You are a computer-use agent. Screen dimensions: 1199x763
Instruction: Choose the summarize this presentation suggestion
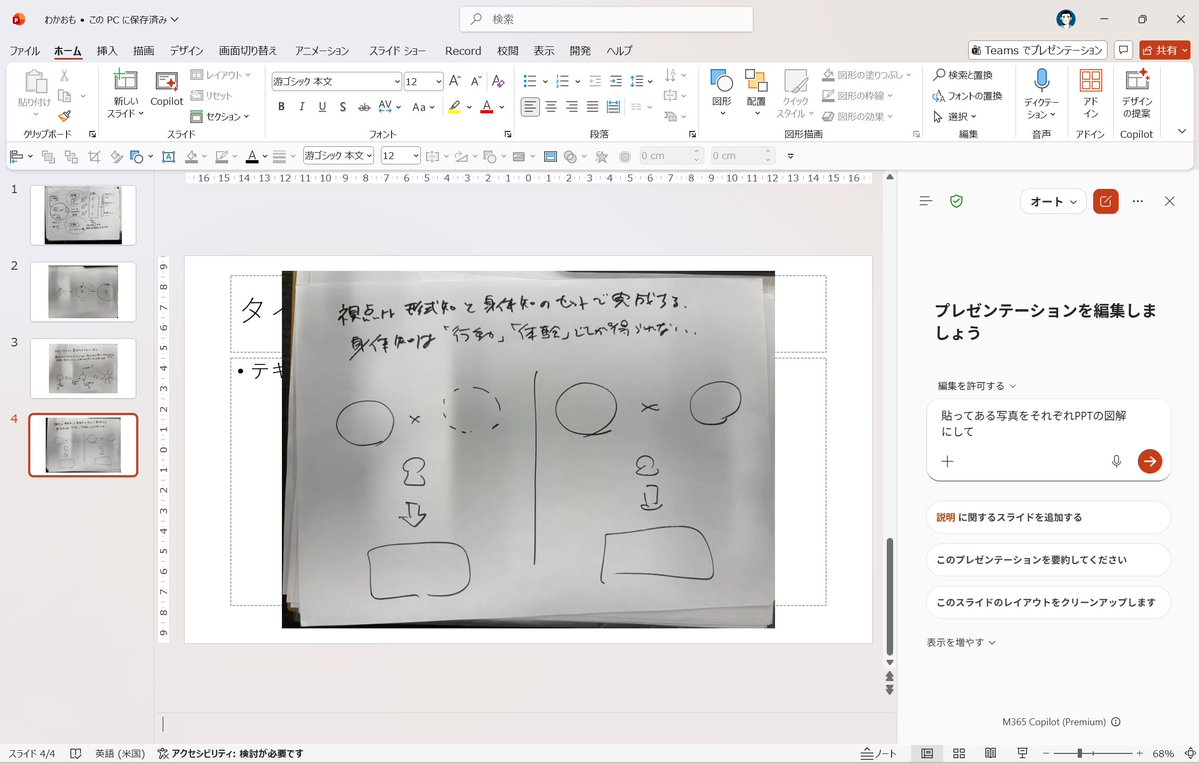coord(1048,560)
